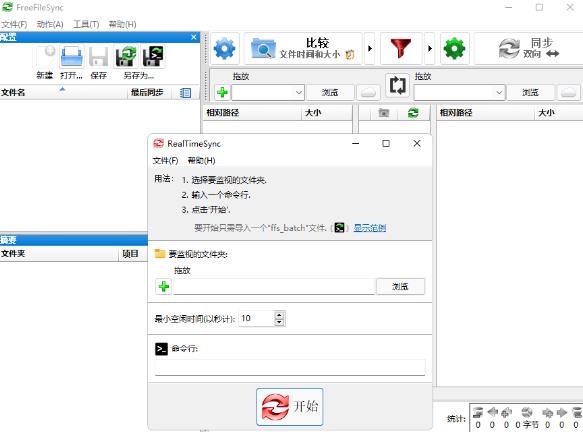The height and width of the screenshot is (432, 583).
Task: Minimize the RealTimeSync window
Action: [x=356, y=144]
